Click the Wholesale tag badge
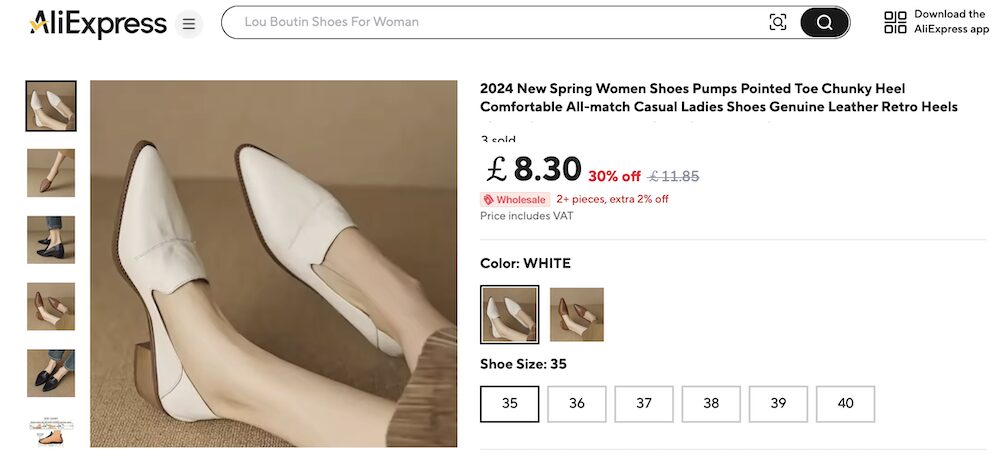The image size is (1000, 469). coord(515,199)
